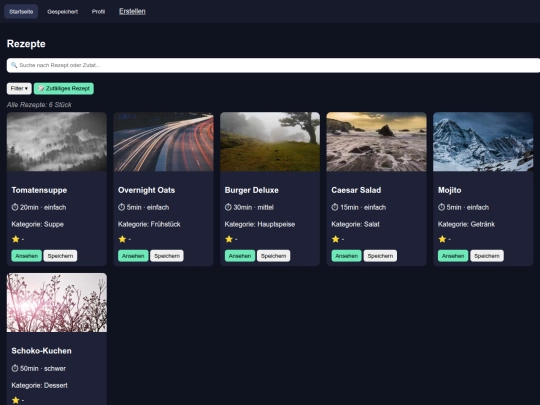Click the Erstellen link
The image size is (540, 405).
(x=132, y=11)
